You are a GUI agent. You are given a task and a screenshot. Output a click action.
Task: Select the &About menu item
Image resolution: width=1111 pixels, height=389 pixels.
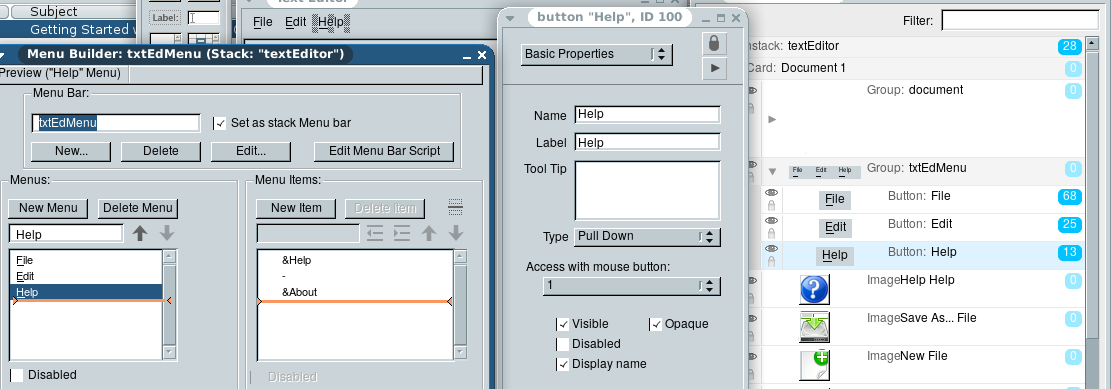(356, 292)
